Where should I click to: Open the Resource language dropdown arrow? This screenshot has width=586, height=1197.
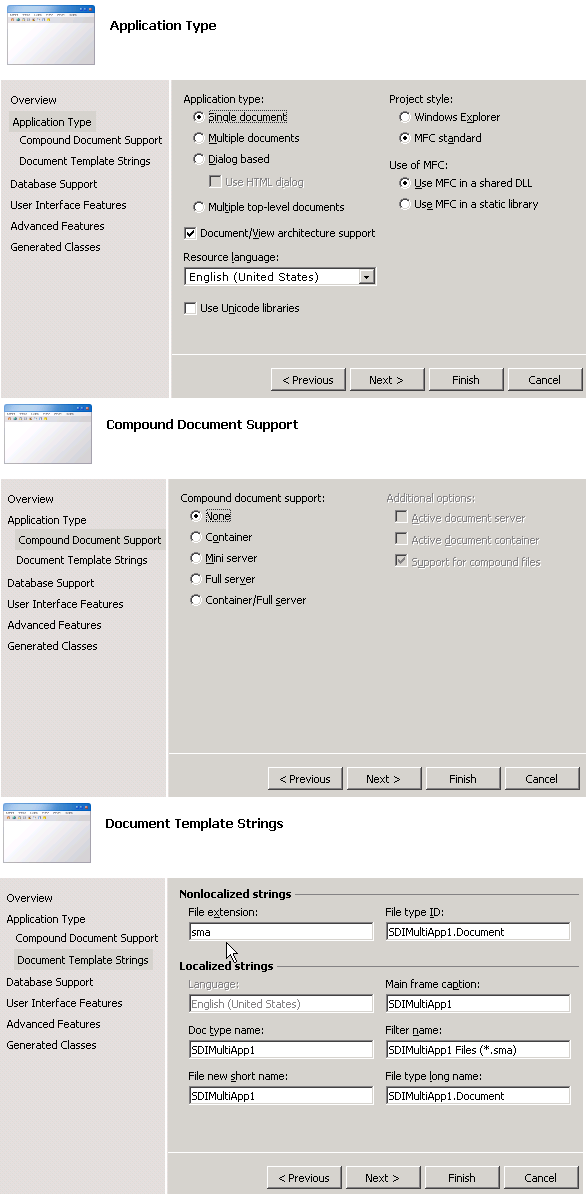367,276
